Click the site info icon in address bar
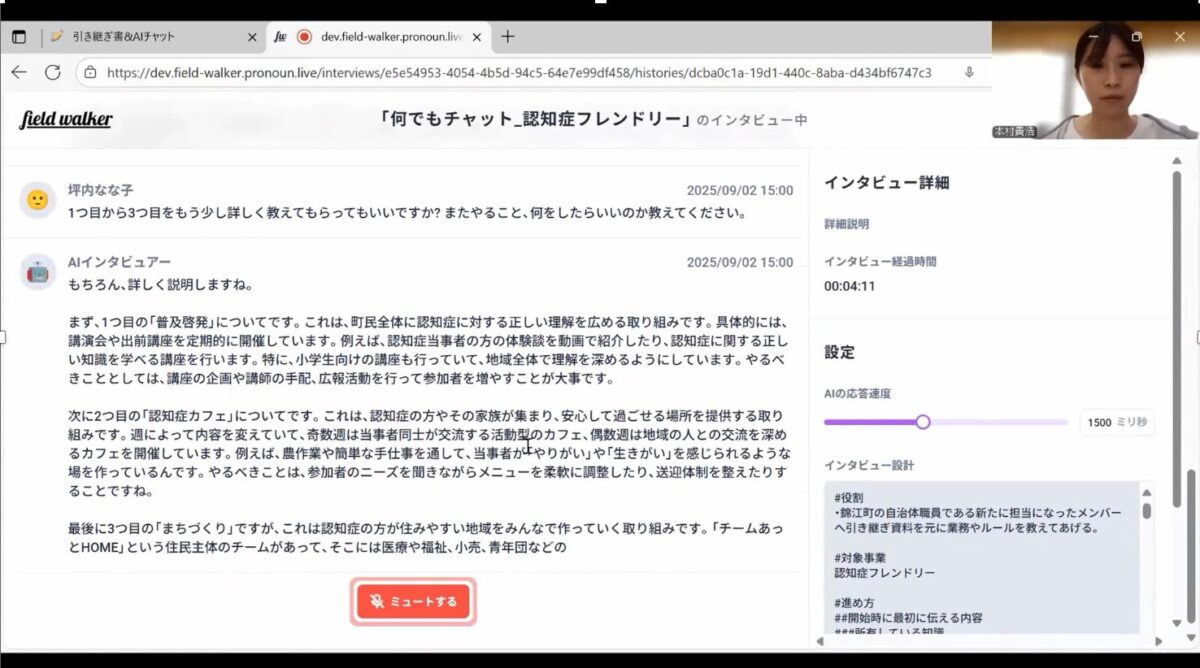This screenshot has height=668, width=1200. point(90,72)
